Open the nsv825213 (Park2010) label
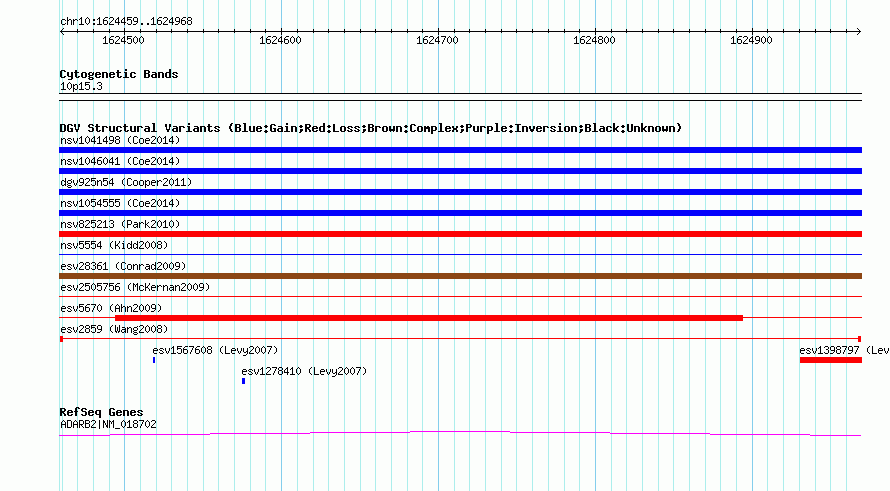 pos(120,224)
